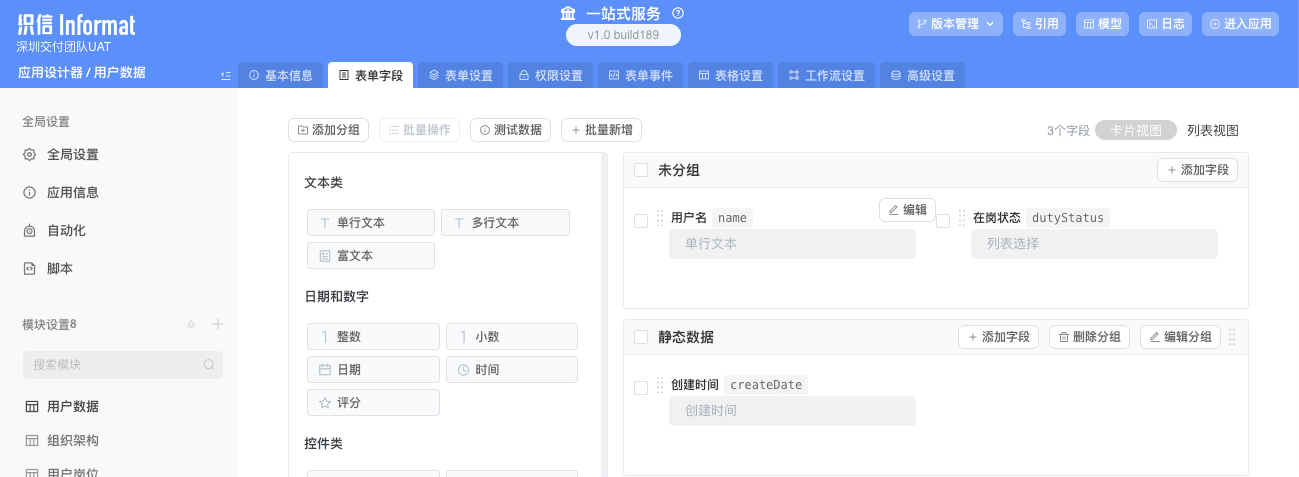
Task: Open 自动化 in global settings
Action: [66, 231]
